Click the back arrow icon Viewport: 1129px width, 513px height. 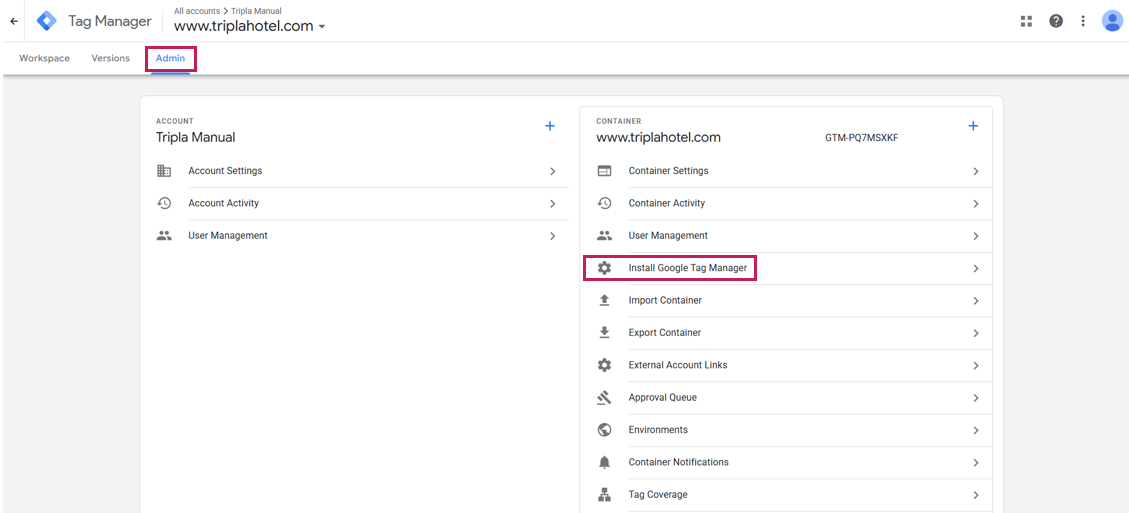click(14, 21)
